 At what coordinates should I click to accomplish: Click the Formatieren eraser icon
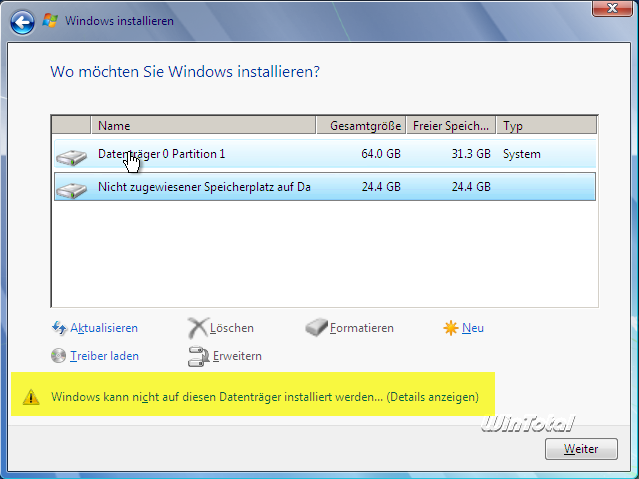[x=317, y=327]
